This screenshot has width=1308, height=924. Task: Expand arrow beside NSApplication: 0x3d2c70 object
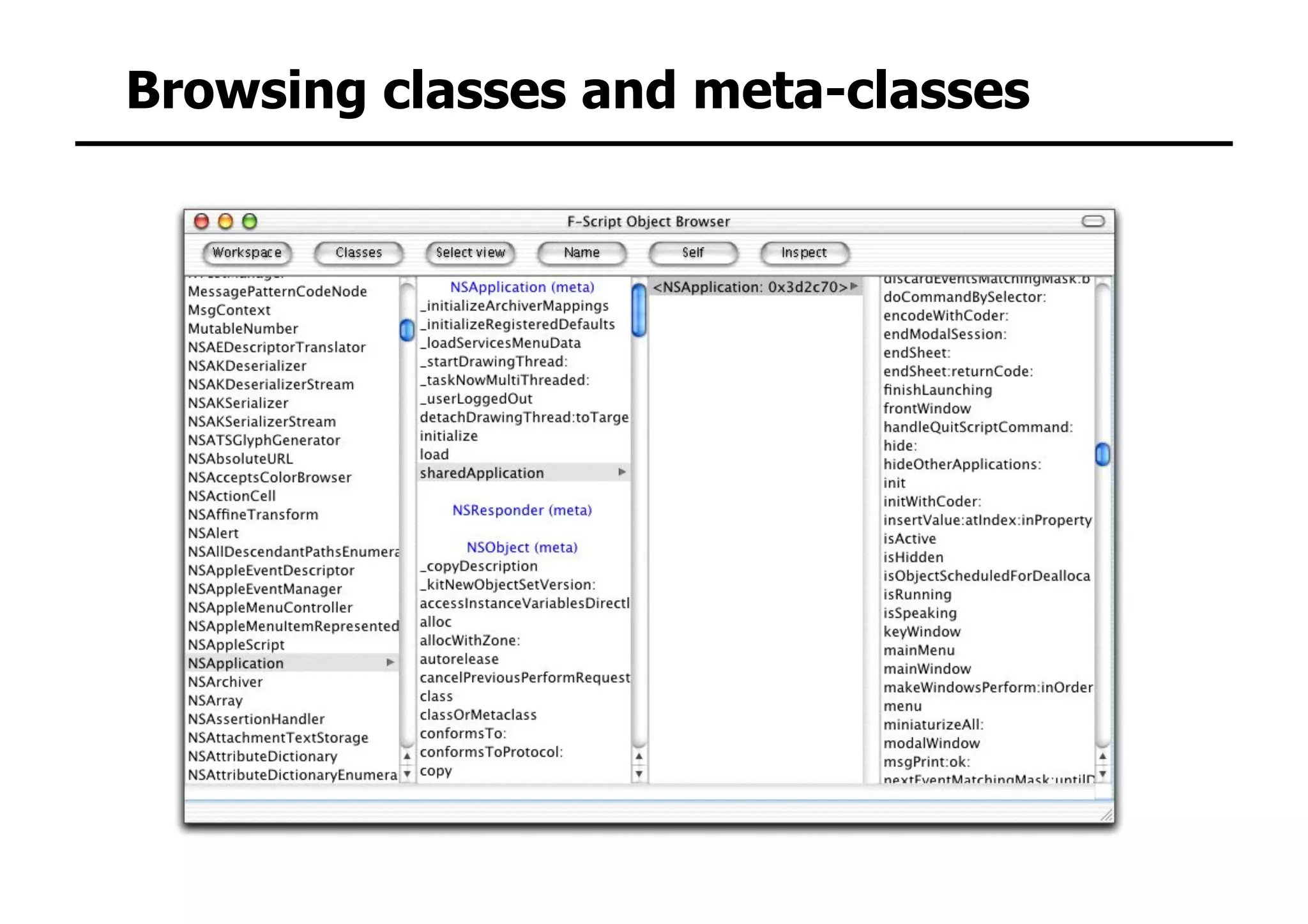pos(854,287)
